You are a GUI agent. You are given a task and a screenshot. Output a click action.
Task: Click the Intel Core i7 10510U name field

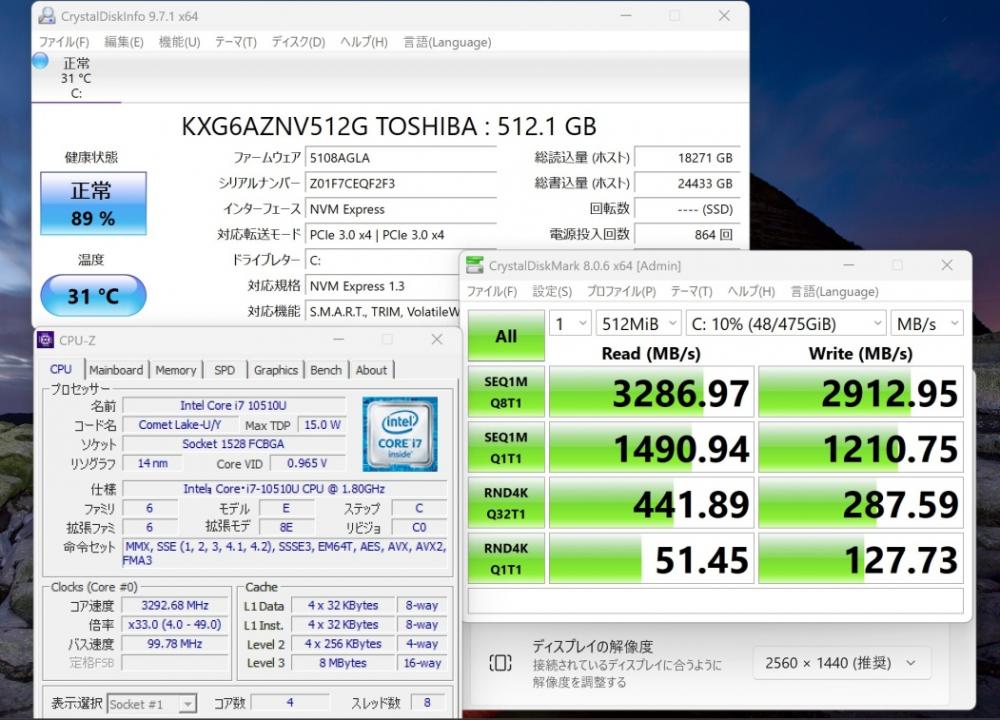[233, 406]
